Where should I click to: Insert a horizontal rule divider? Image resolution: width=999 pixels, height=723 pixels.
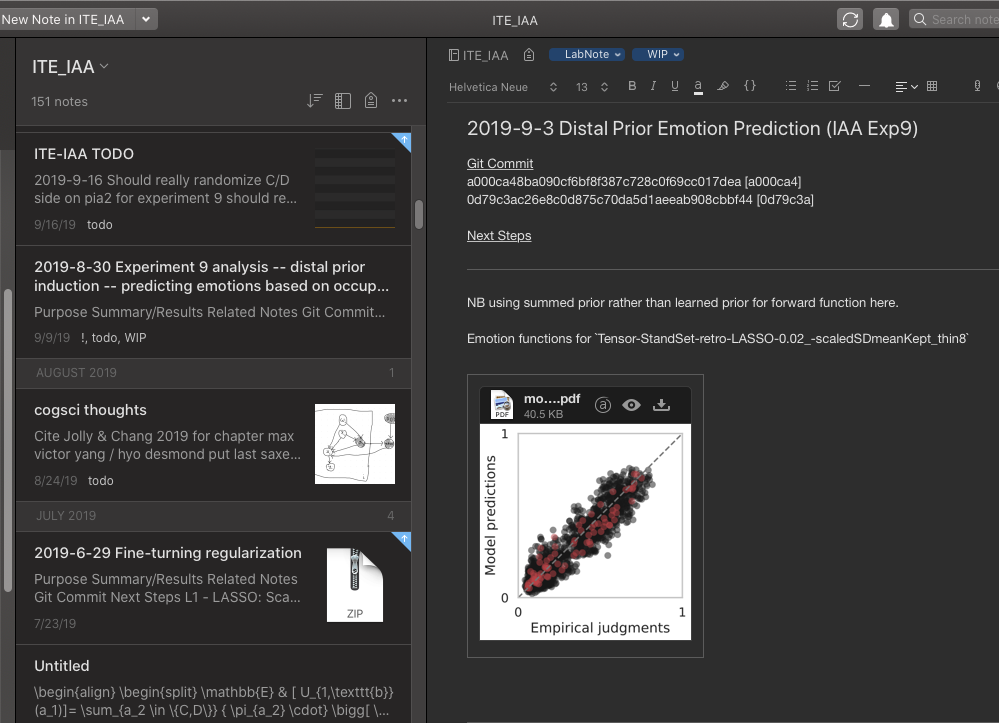coord(864,86)
